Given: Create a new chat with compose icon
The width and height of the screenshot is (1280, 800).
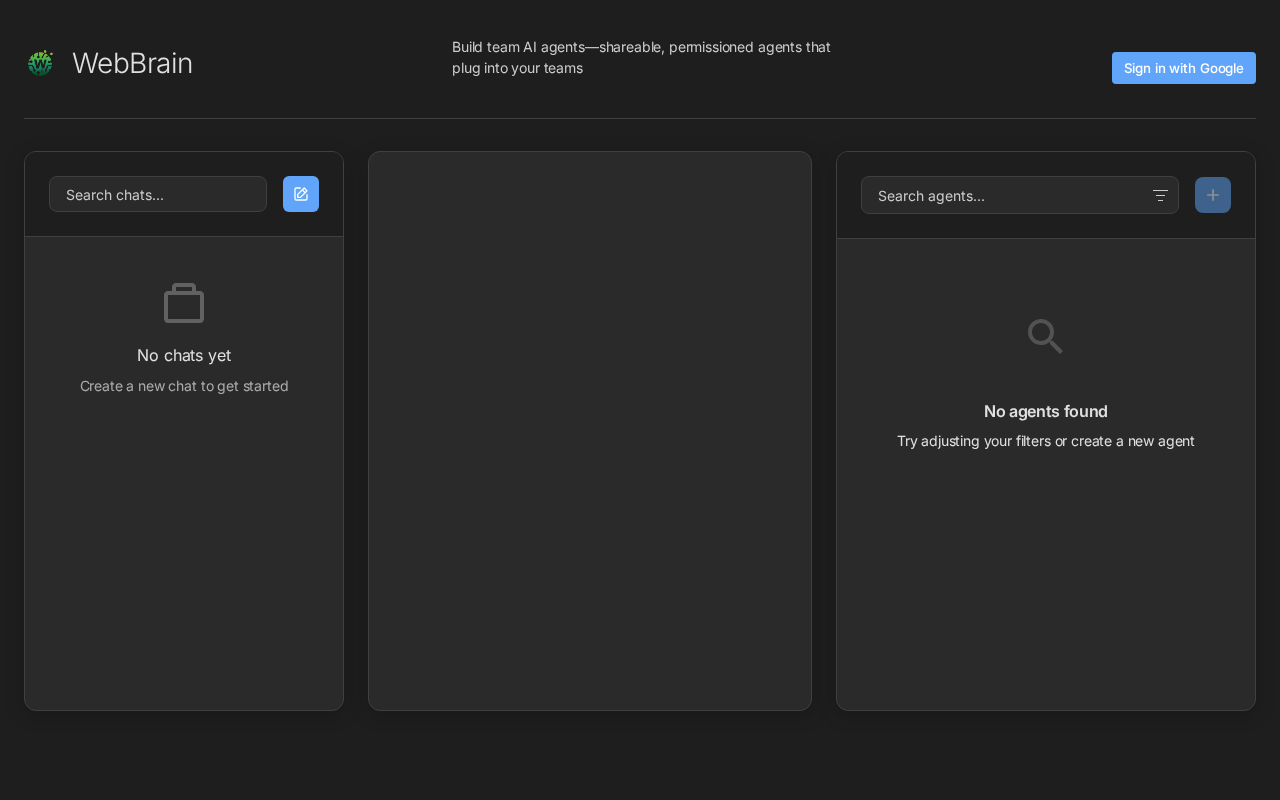Looking at the screenshot, I should coord(301,194).
